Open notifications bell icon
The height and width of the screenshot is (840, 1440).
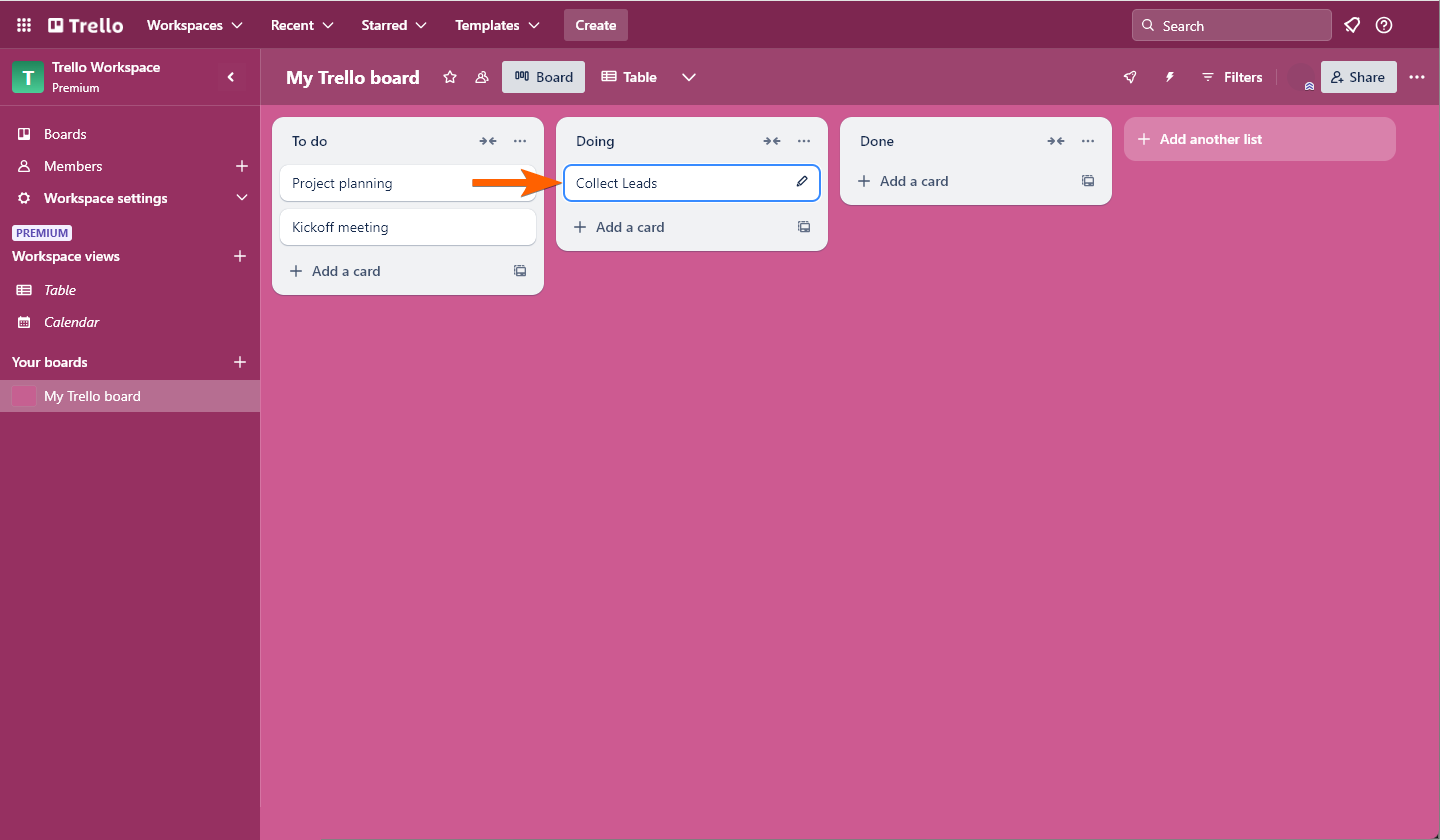pos(1352,25)
